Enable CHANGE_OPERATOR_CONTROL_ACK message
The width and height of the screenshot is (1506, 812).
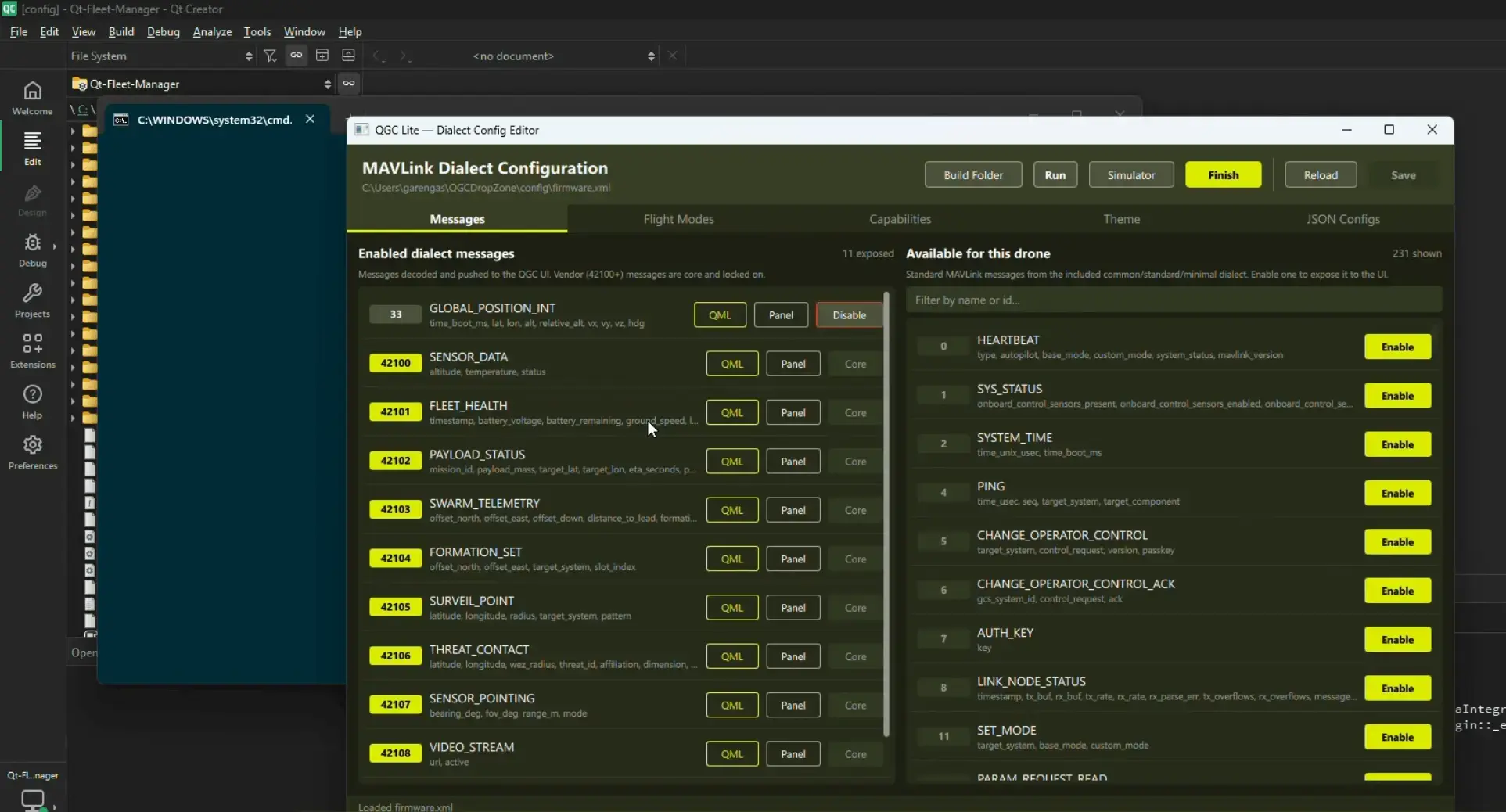1397,591
